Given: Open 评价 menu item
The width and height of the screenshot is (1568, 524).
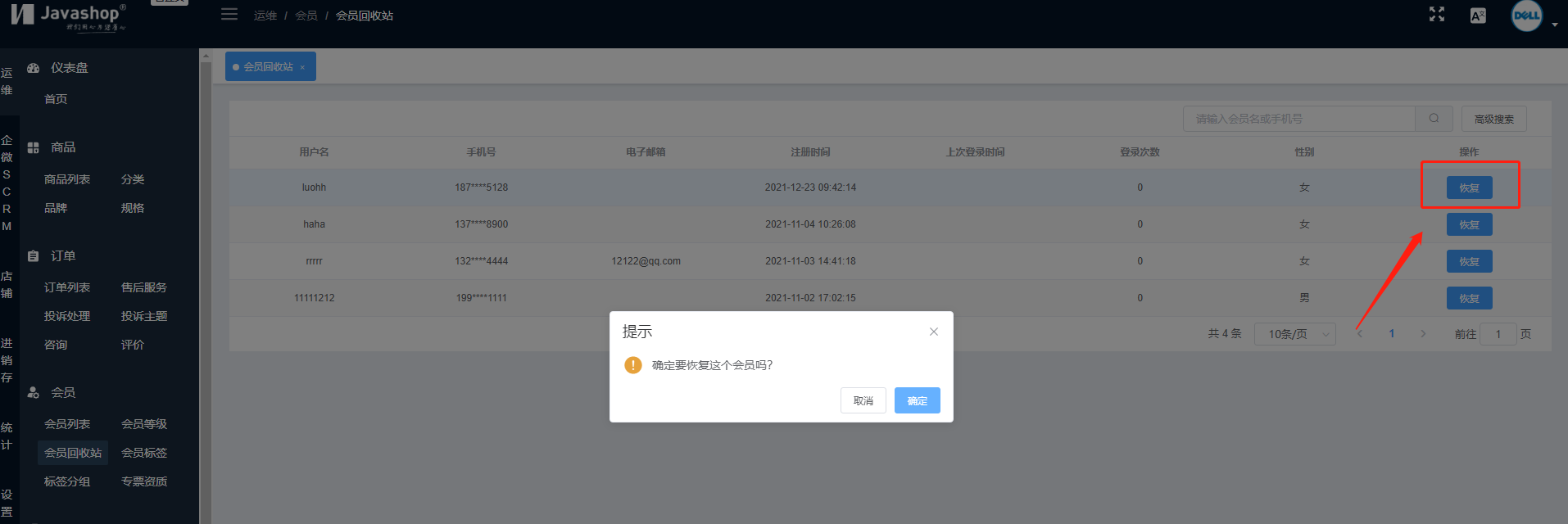Looking at the screenshot, I should [133, 345].
